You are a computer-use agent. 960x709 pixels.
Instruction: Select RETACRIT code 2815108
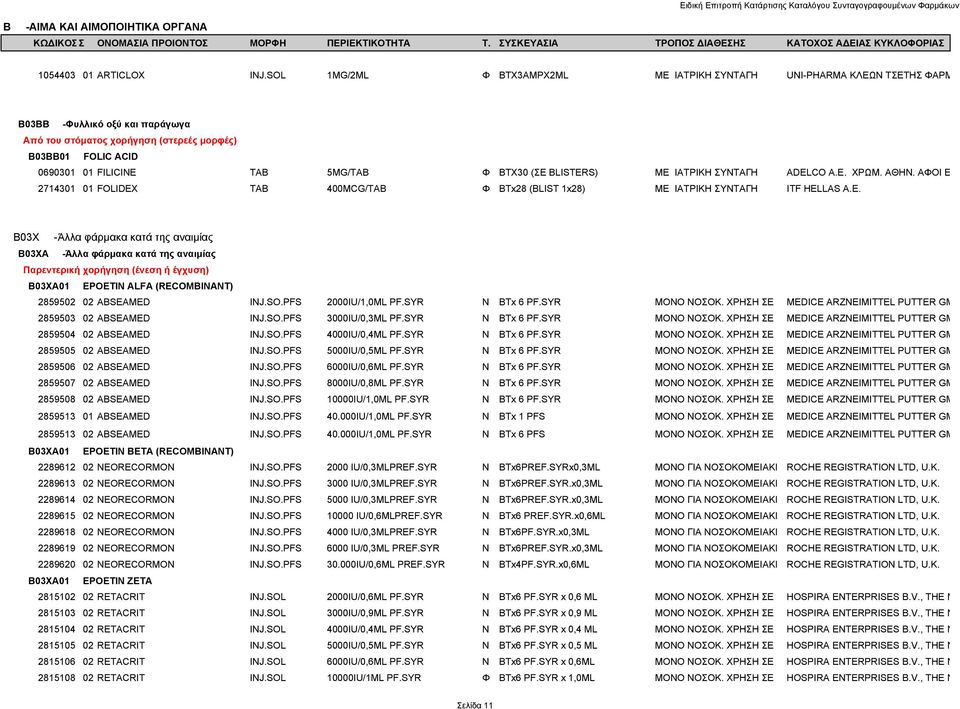click(56, 678)
